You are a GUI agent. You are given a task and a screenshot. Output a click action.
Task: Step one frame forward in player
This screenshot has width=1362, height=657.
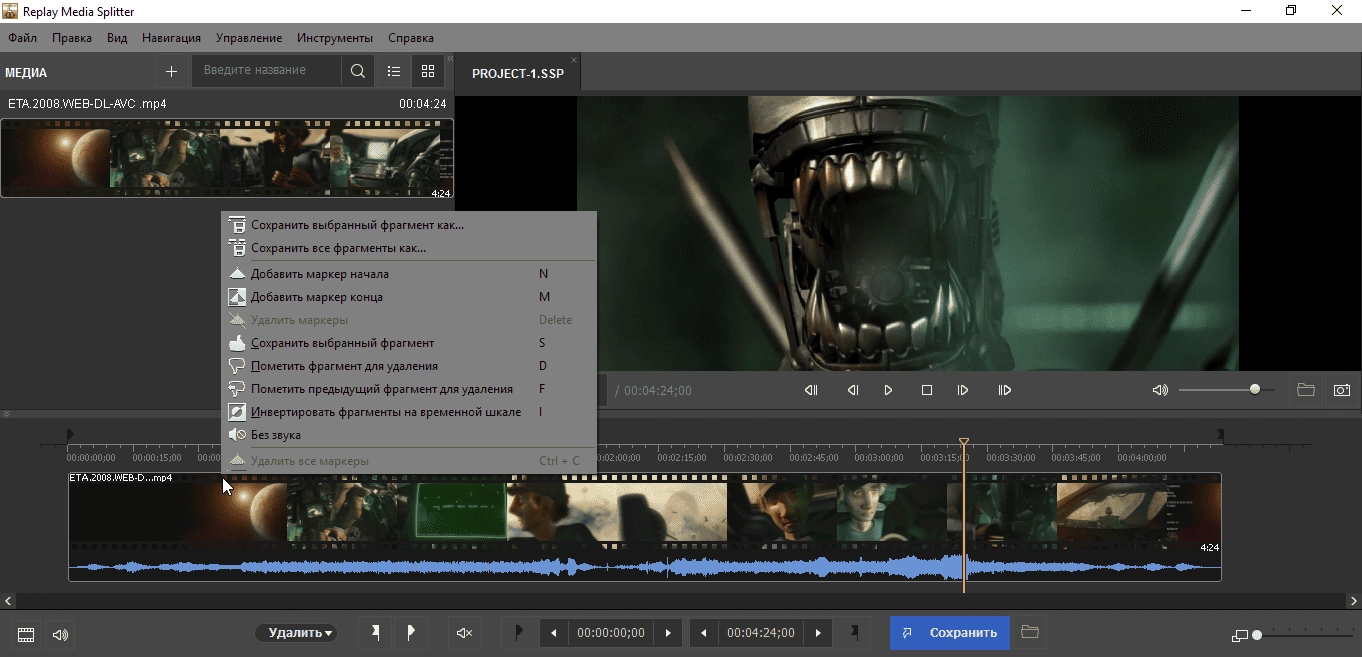pos(963,390)
